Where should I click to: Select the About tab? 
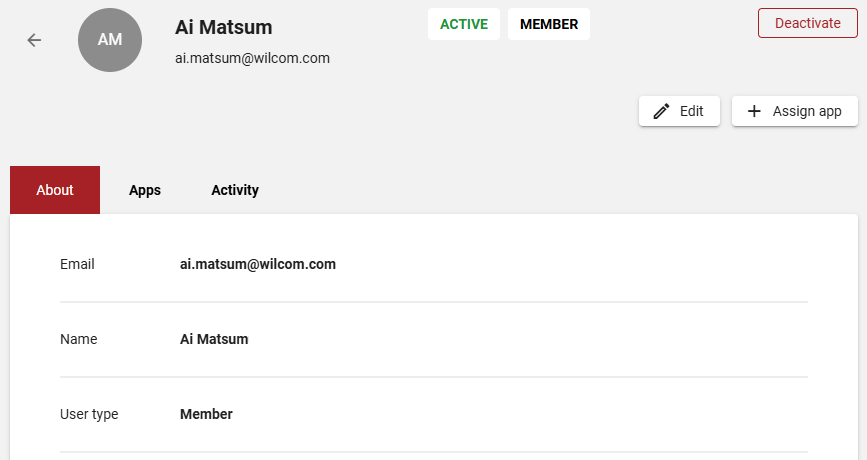pos(55,190)
